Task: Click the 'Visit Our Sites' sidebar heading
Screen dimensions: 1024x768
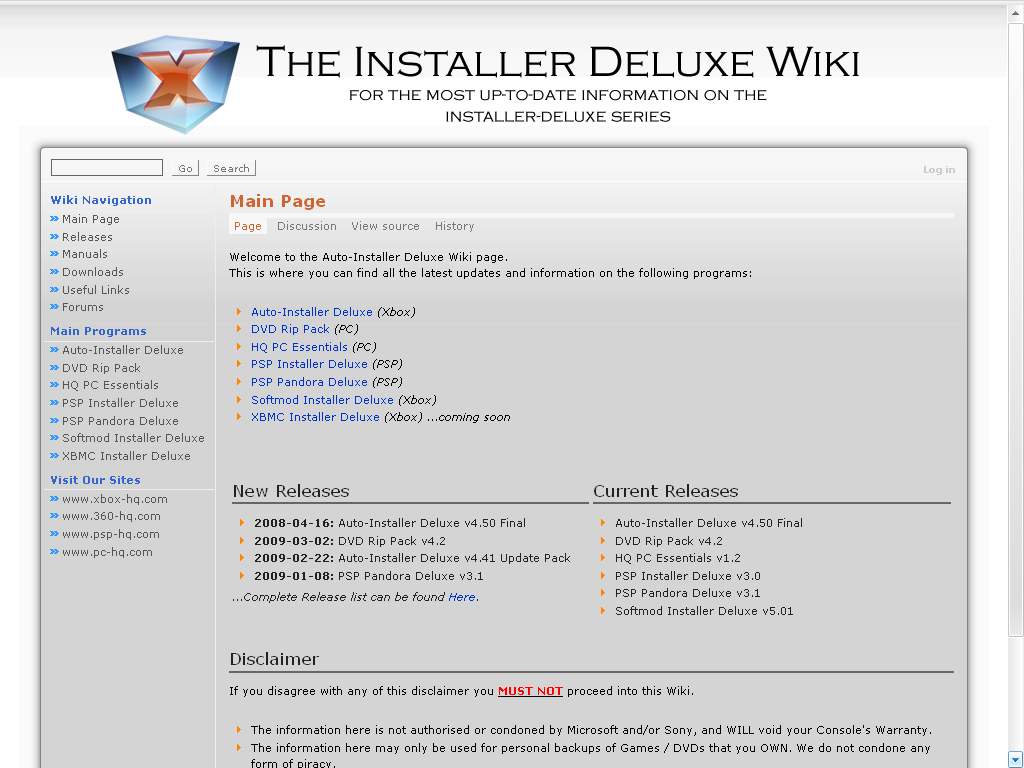Action: (x=95, y=480)
